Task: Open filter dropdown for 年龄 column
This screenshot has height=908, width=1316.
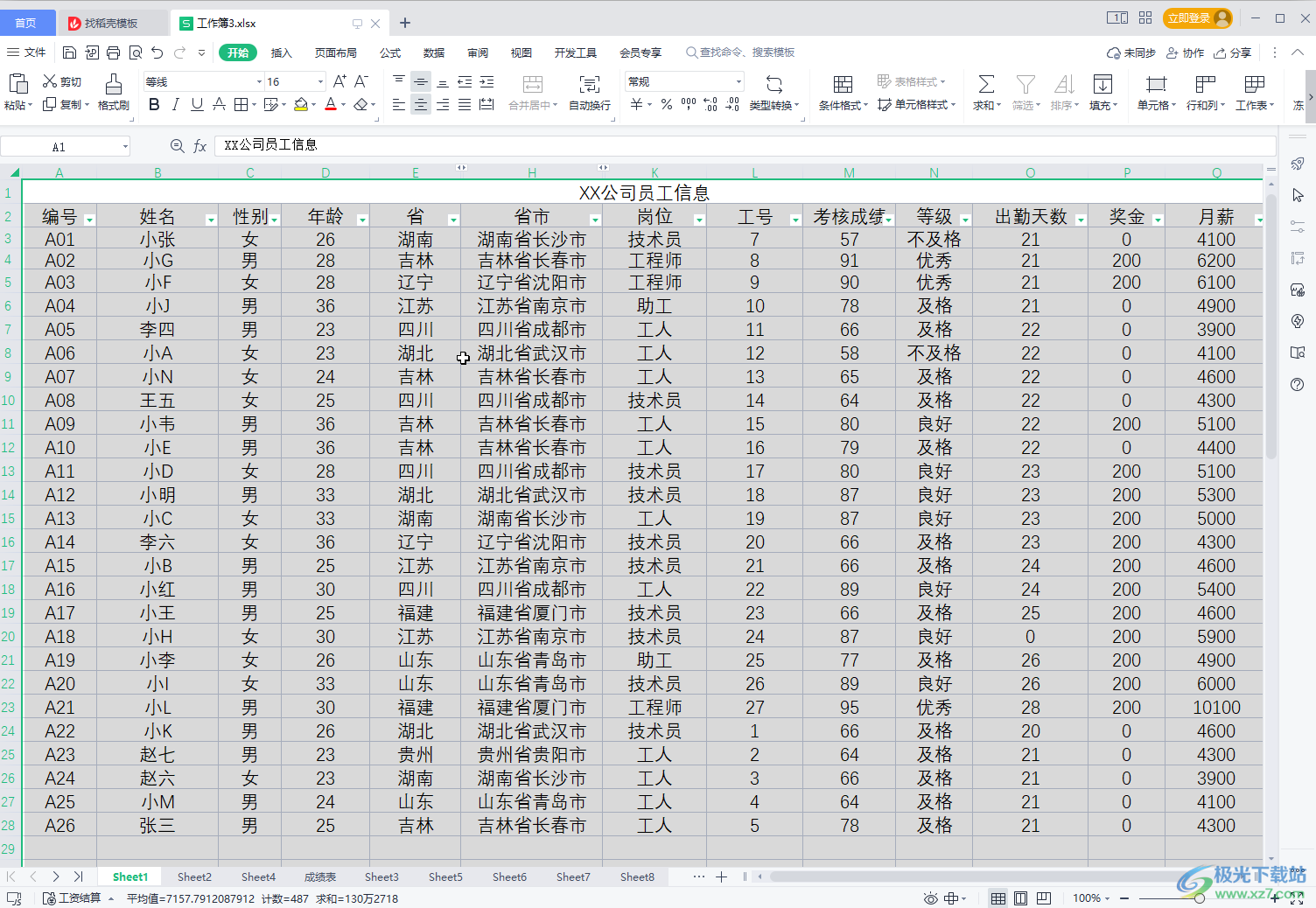Action: pos(362,220)
